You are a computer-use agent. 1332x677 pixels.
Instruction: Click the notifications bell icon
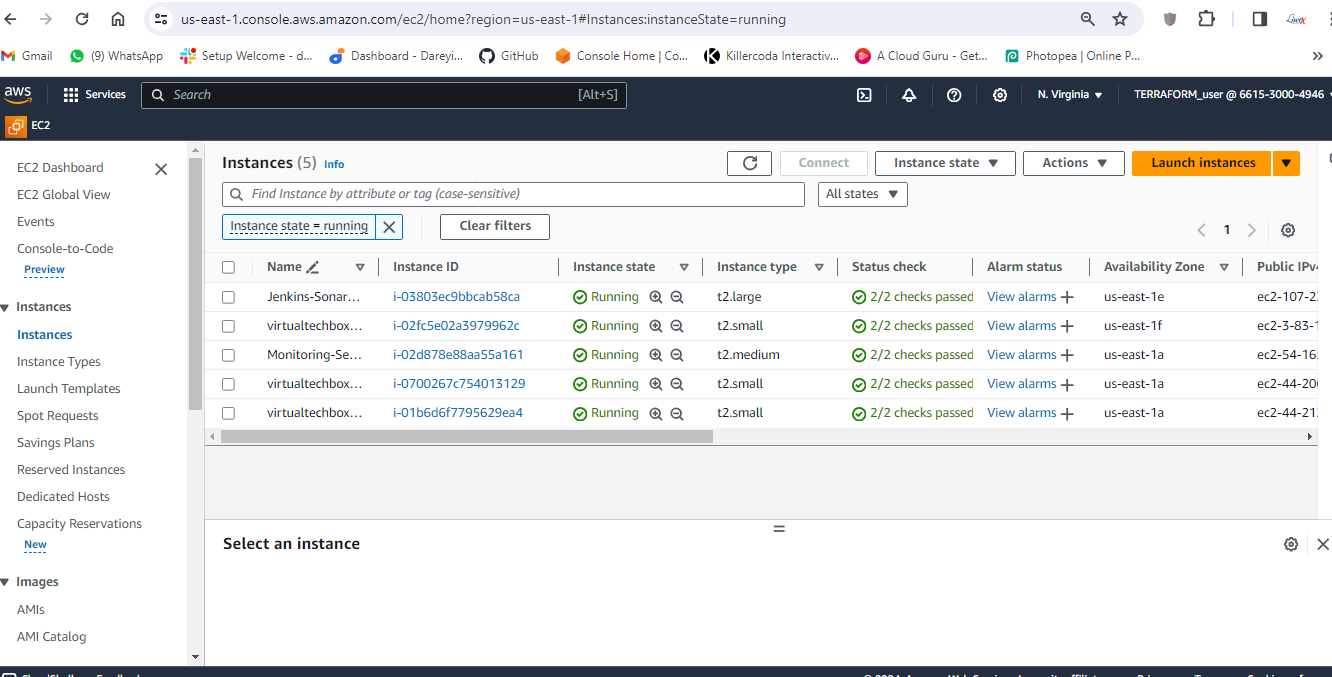pos(909,95)
